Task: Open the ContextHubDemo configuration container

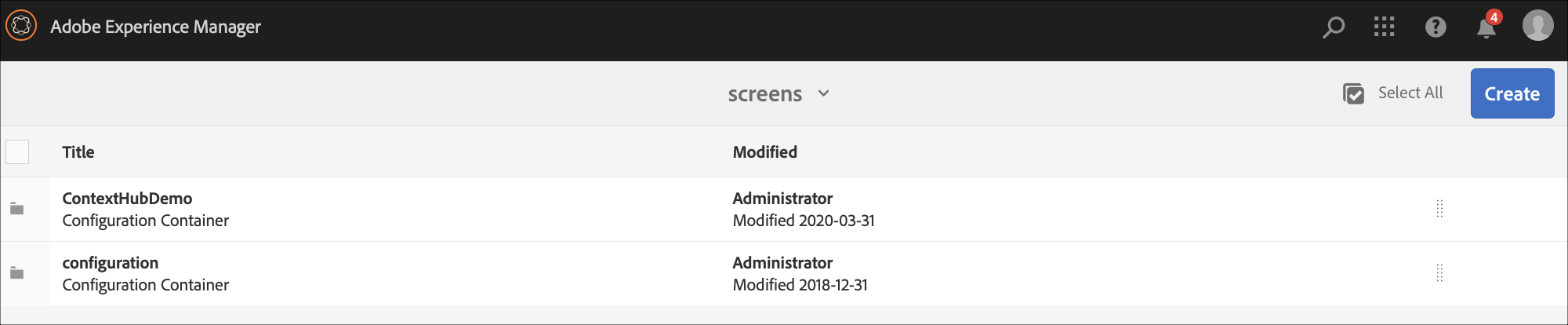Action: pyautogui.click(x=127, y=199)
